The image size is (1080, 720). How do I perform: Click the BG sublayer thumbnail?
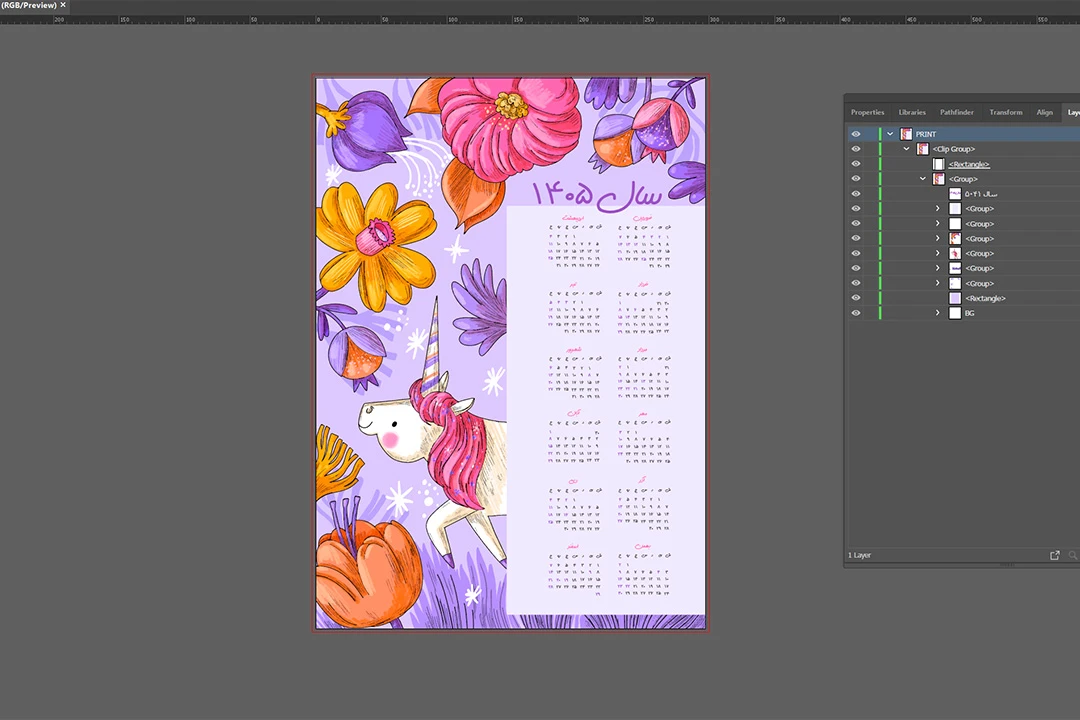click(x=954, y=313)
